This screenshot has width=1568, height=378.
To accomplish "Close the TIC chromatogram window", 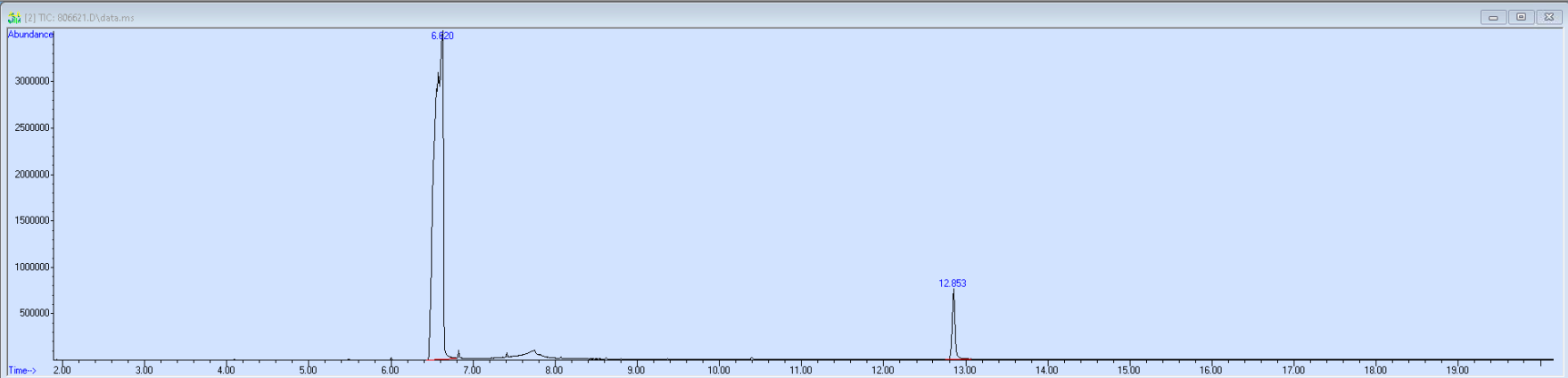I will (1549, 17).
